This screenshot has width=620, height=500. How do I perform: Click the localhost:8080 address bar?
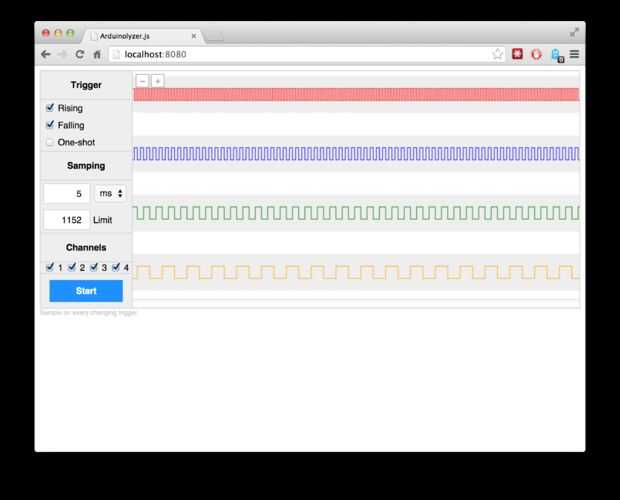[x=306, y=54]
